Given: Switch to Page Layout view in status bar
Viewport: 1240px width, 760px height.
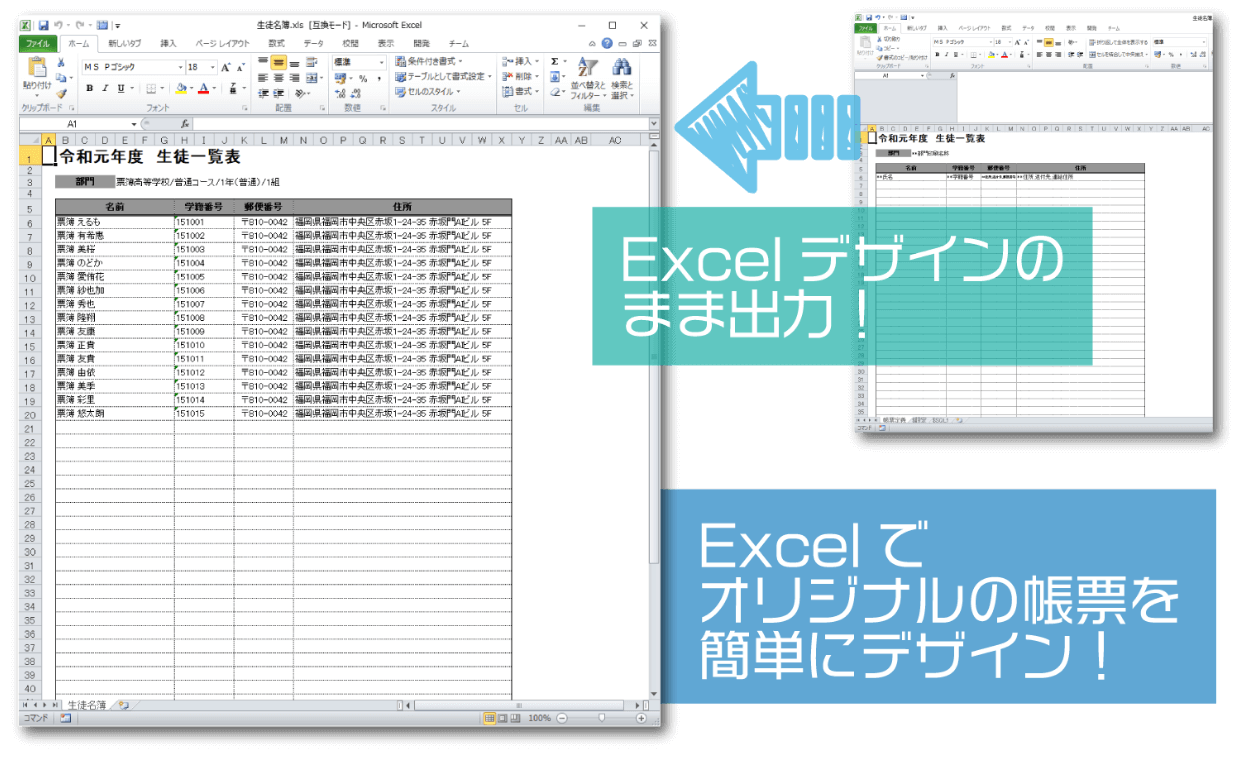Looking at the screenshot, I should click(504, 718).
